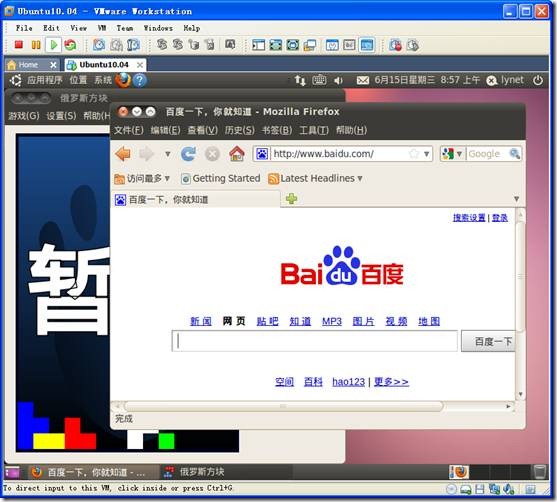Open the 新闻 news link on Baidu
Screen dimensions: 557x502
(201, 321)
